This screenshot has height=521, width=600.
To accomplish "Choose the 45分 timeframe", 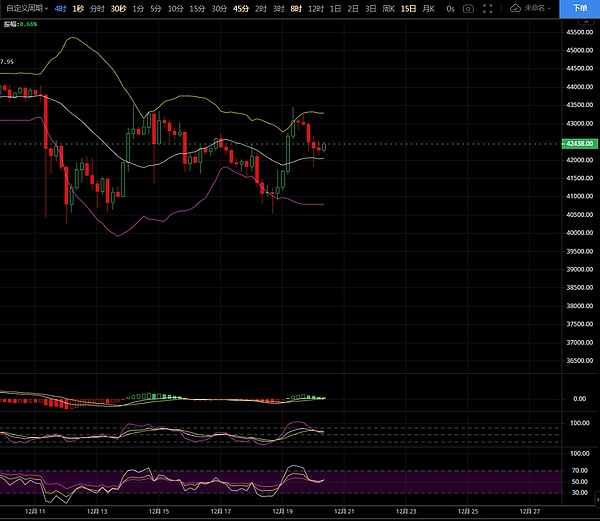I will tap(241, 8).
